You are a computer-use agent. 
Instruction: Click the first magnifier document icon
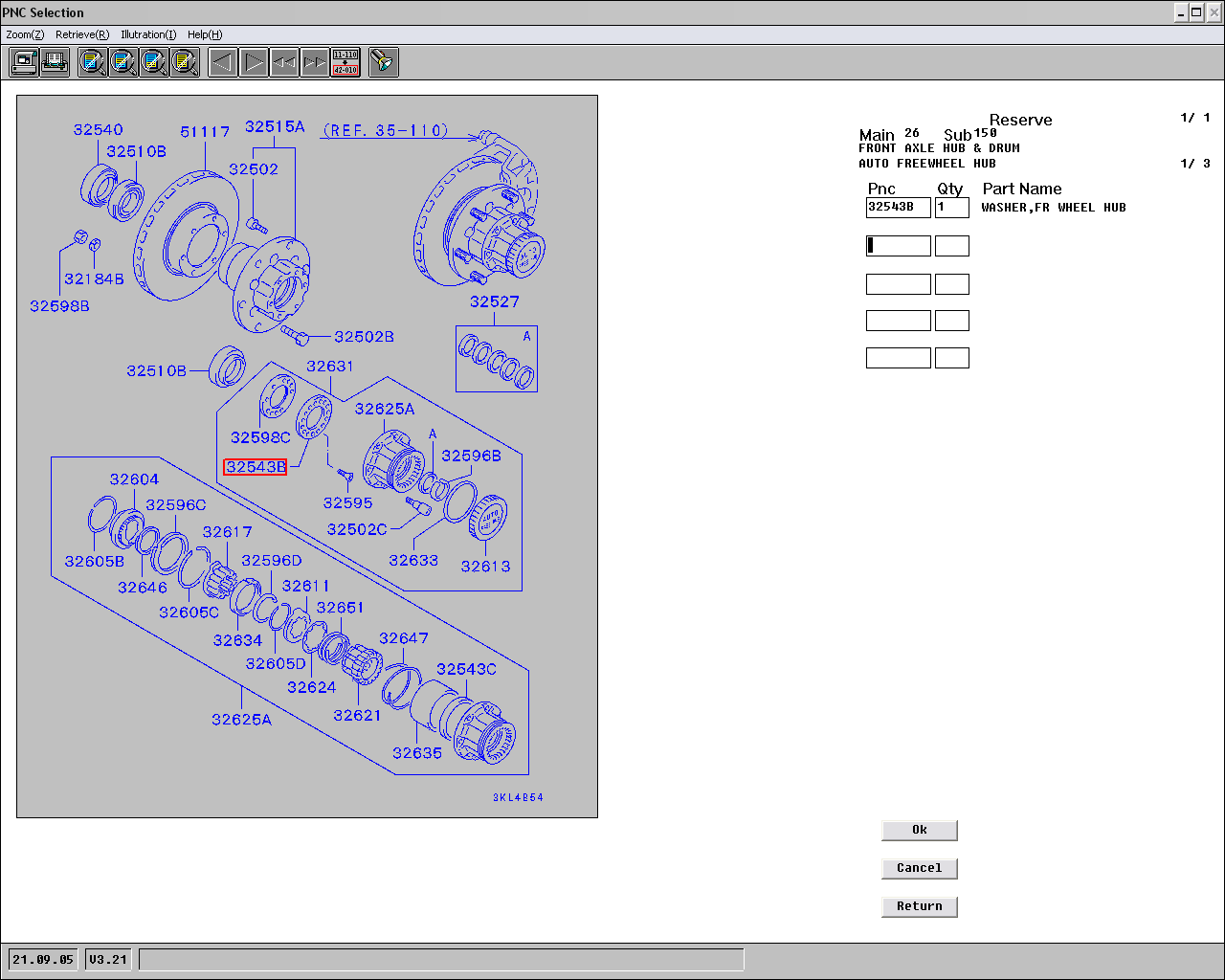93,62
